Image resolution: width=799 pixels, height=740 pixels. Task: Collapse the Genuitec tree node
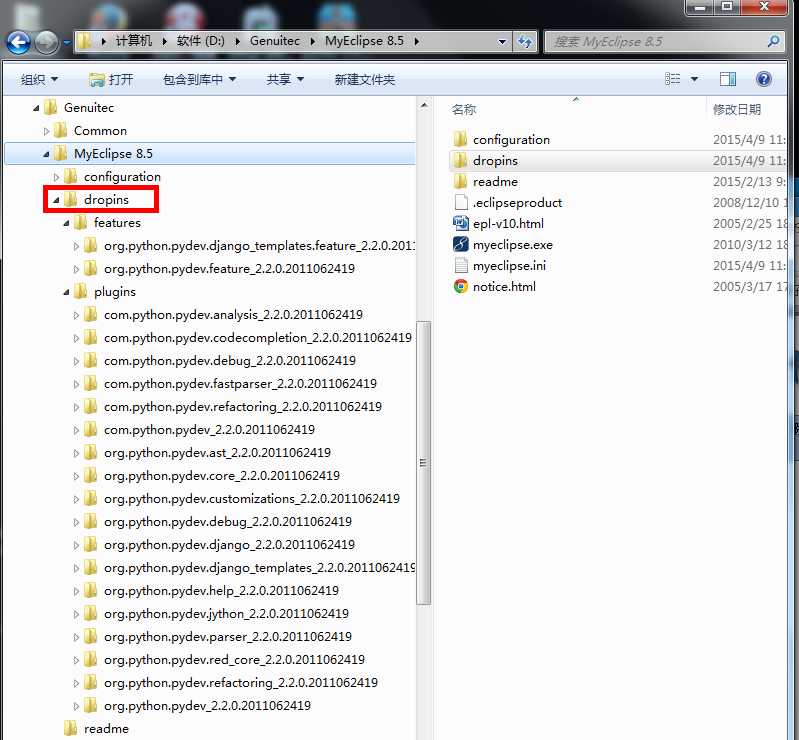[x=36, y=108]
